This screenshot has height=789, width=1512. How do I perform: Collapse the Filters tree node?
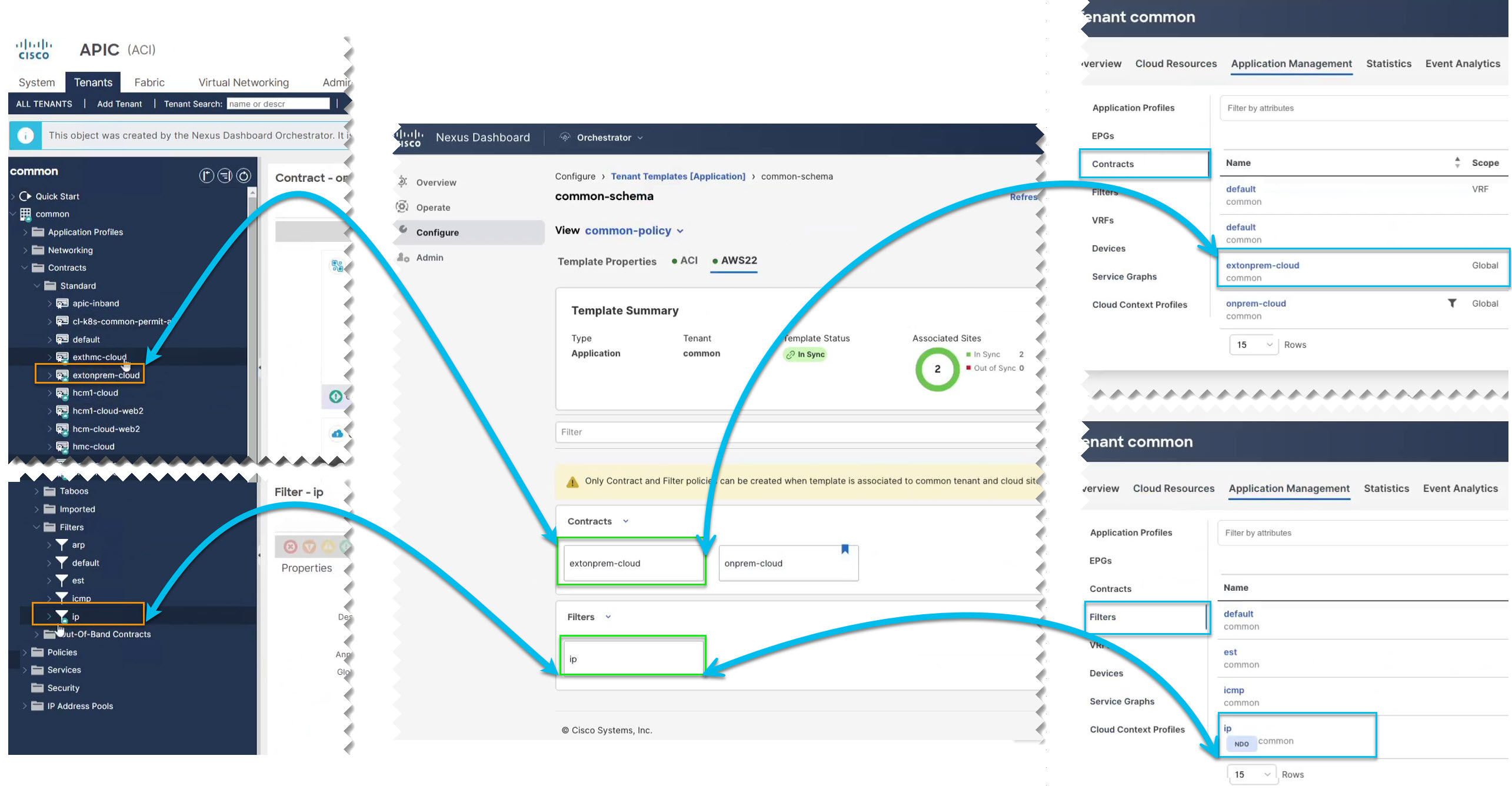pos(36,527)
